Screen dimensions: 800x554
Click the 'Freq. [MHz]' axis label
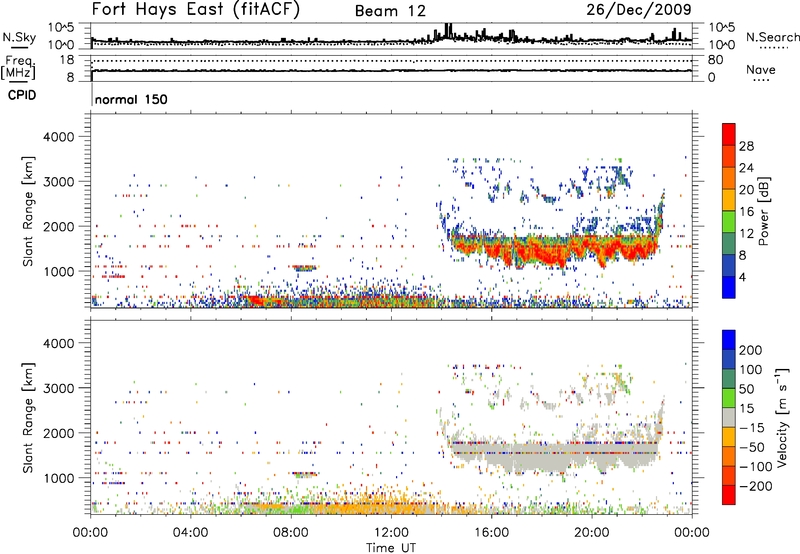(x=18, y=68)
